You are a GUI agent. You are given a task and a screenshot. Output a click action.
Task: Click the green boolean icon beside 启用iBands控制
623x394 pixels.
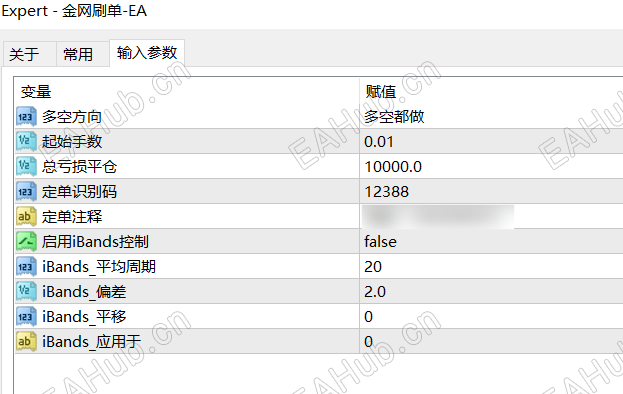(26, 241)
